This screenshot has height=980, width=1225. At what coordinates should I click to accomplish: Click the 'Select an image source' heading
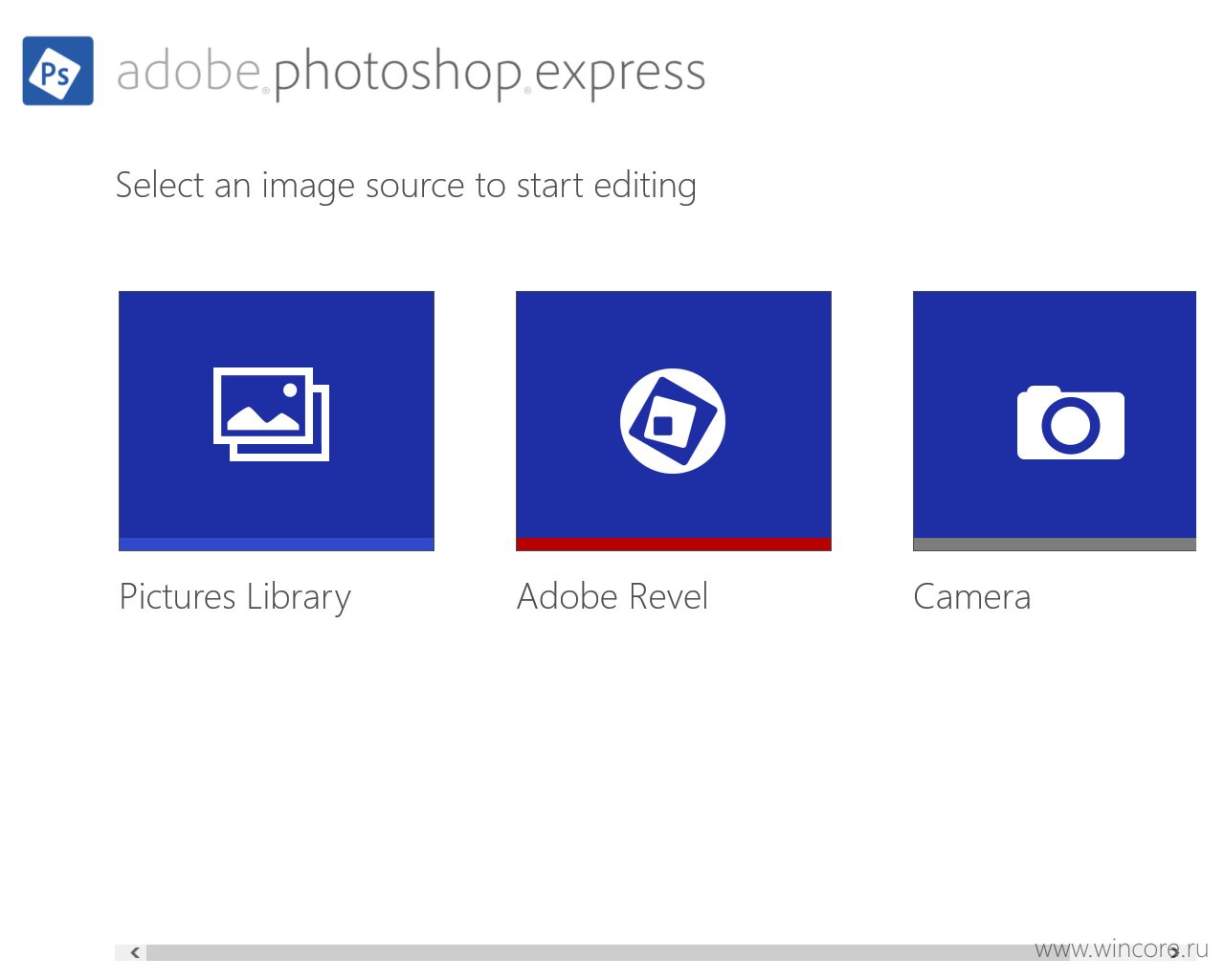click(x=406, y=186)
